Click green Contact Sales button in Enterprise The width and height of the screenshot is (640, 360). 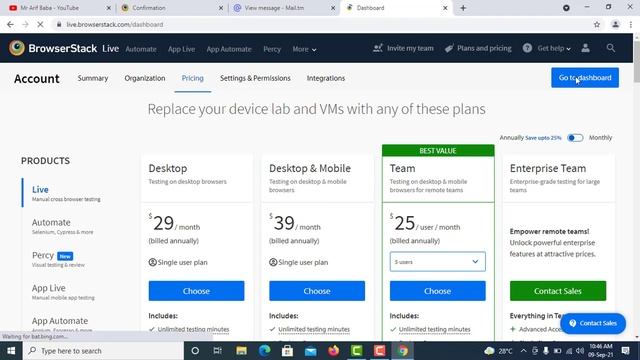[x=558, y=291]
